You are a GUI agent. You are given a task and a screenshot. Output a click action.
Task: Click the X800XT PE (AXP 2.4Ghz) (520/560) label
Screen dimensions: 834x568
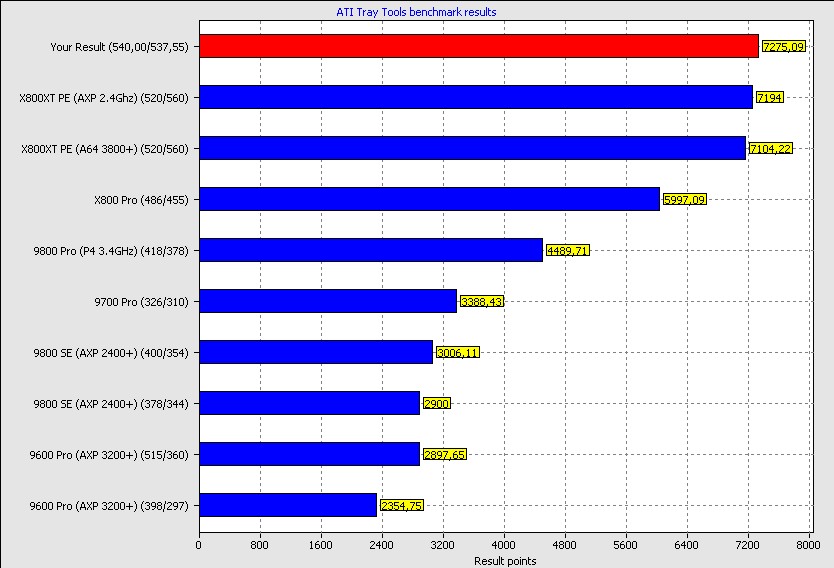coord(104,98)
